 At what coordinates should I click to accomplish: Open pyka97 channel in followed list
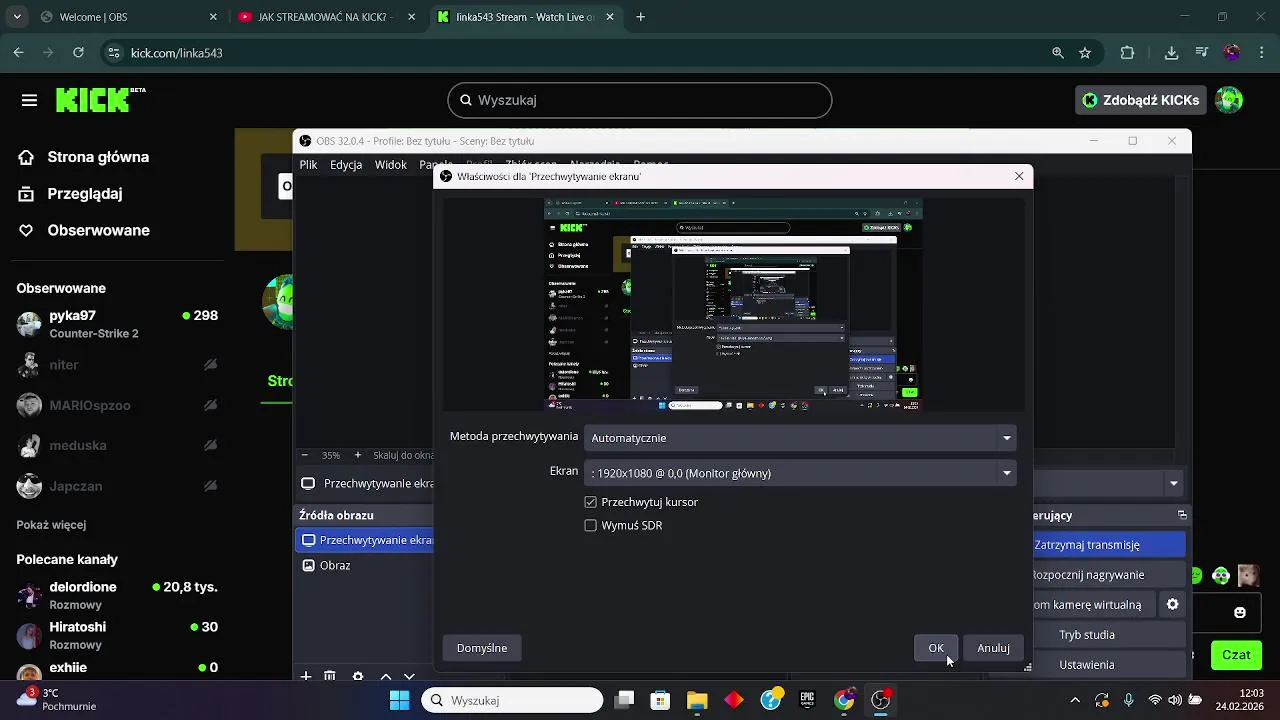pyautogui.click(x=118, y=324)
